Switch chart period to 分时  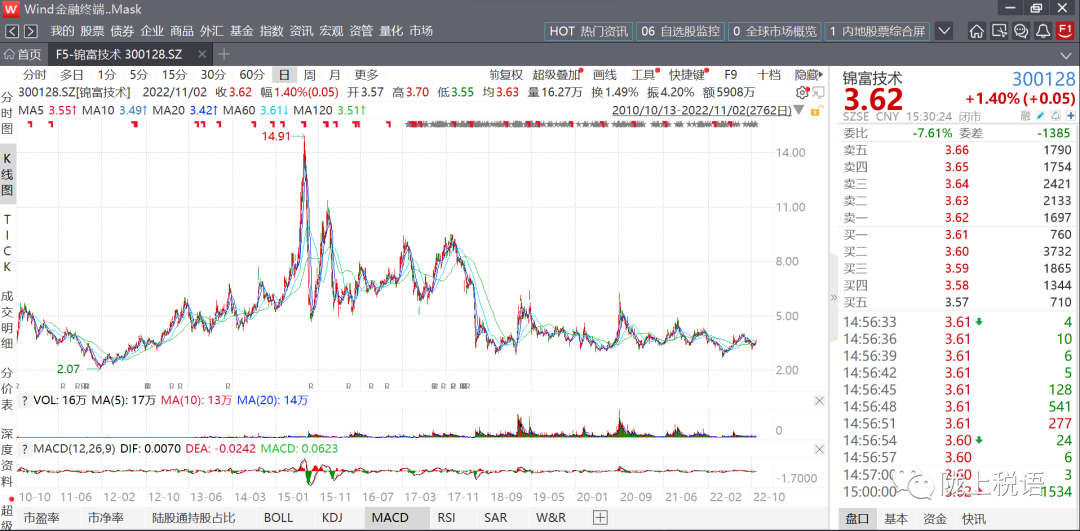pos(34,75)
